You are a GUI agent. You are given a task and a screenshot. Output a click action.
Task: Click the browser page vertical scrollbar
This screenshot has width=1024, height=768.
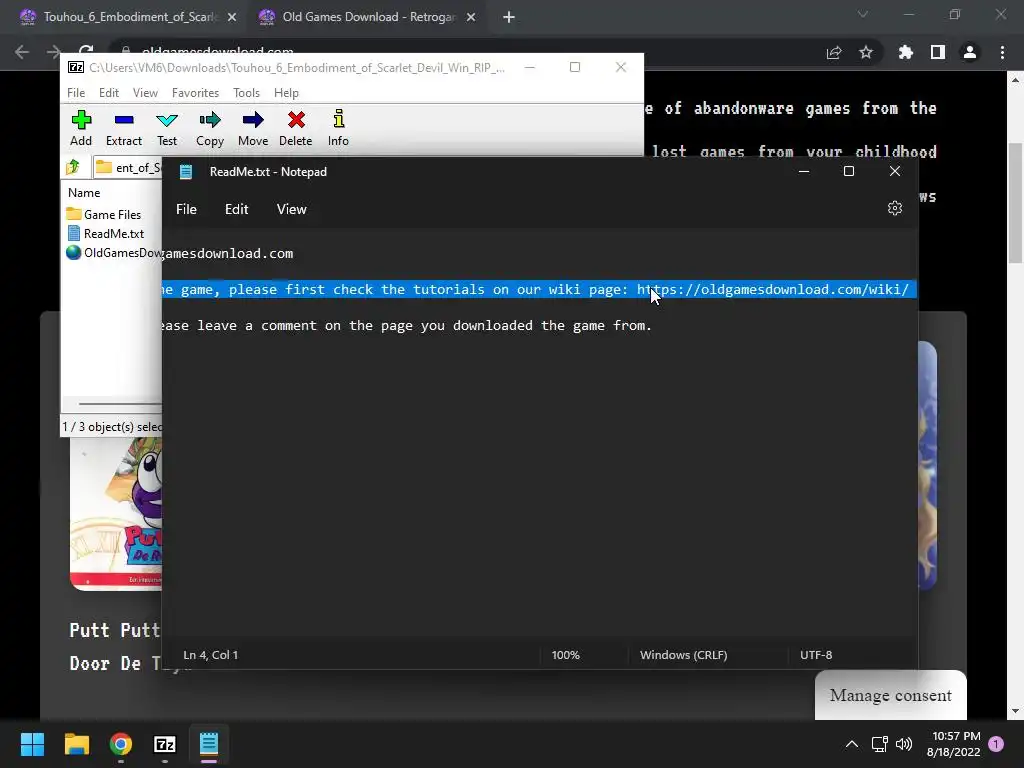click(x=1015, y=202)
